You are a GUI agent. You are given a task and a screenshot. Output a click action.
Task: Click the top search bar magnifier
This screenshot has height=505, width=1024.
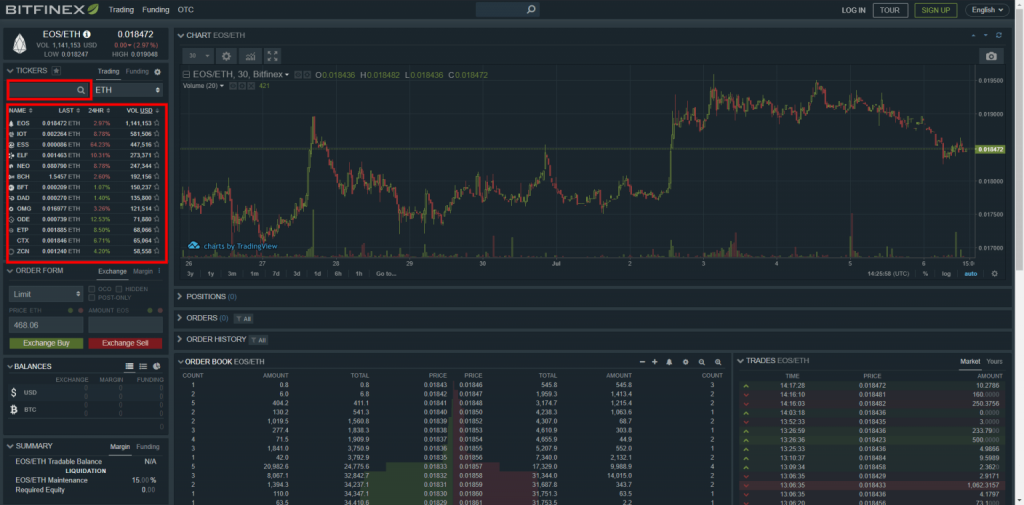531,10
